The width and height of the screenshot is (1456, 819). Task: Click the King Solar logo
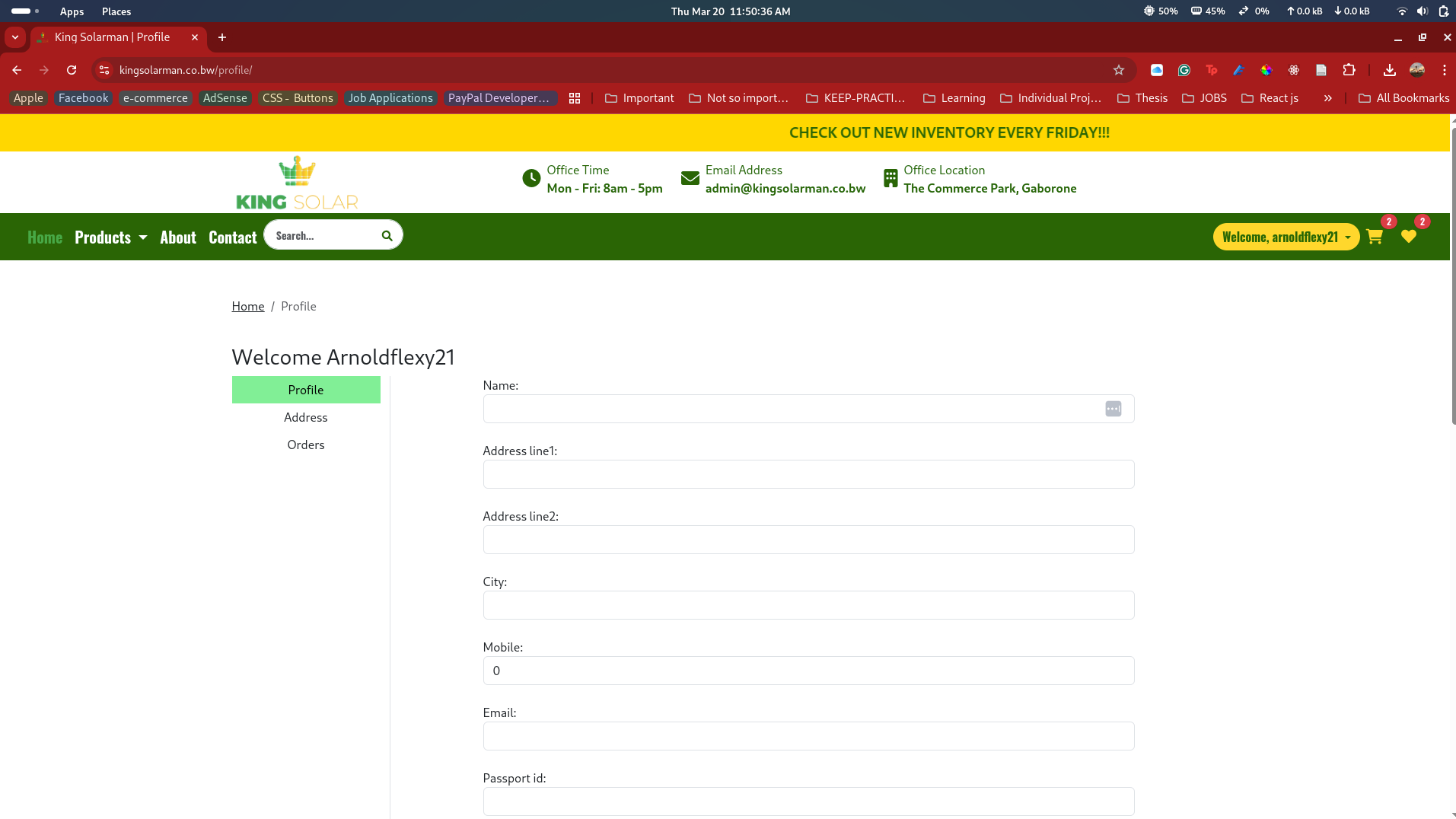click(x=297, y=183)
